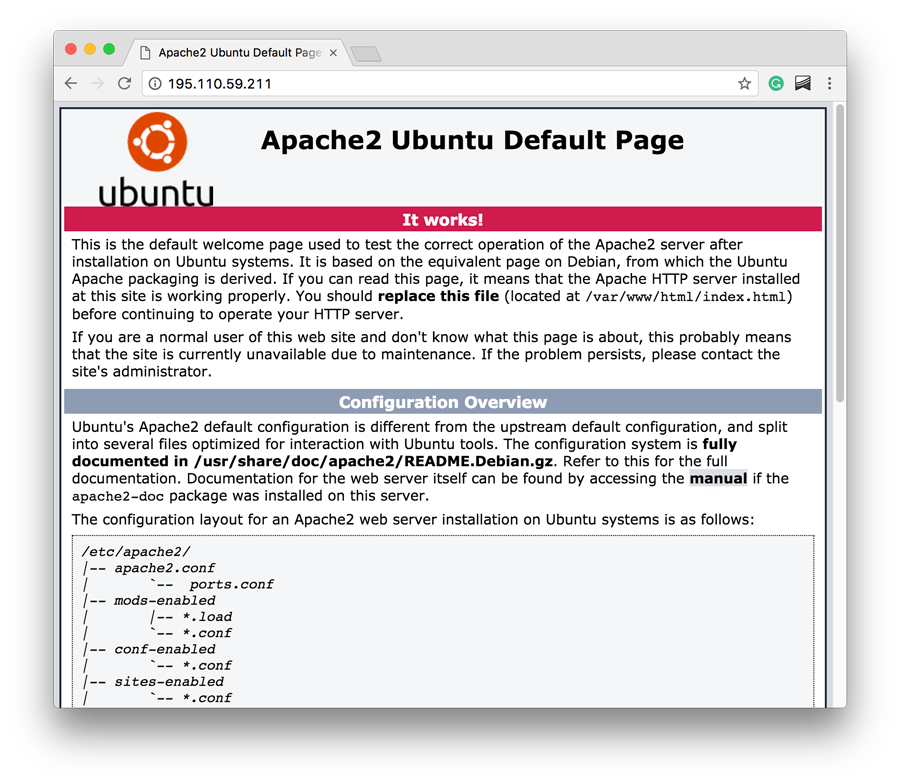Select the Apache2 Ubuntu Default Page tab
The height and width of the screenshot is (784, 900).
tap(240, 52)
